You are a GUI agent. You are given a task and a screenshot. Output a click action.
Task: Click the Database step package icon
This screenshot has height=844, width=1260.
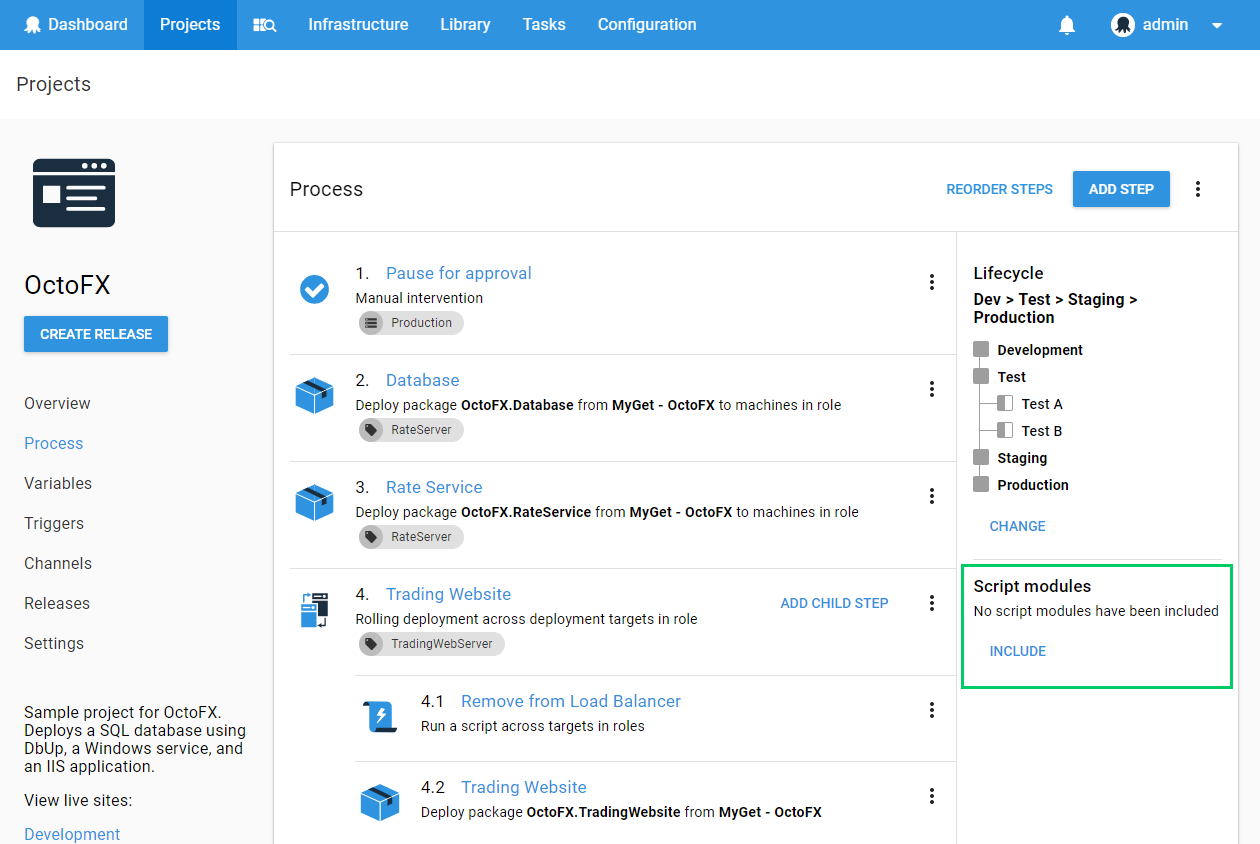pos(314,395)
